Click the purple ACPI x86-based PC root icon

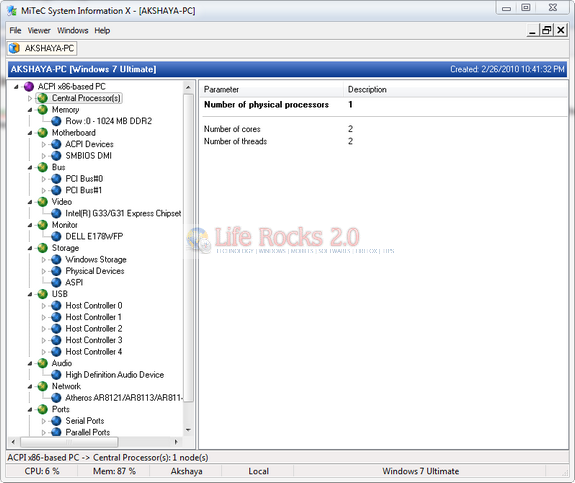pyautogui.click(x=29, y=87)
